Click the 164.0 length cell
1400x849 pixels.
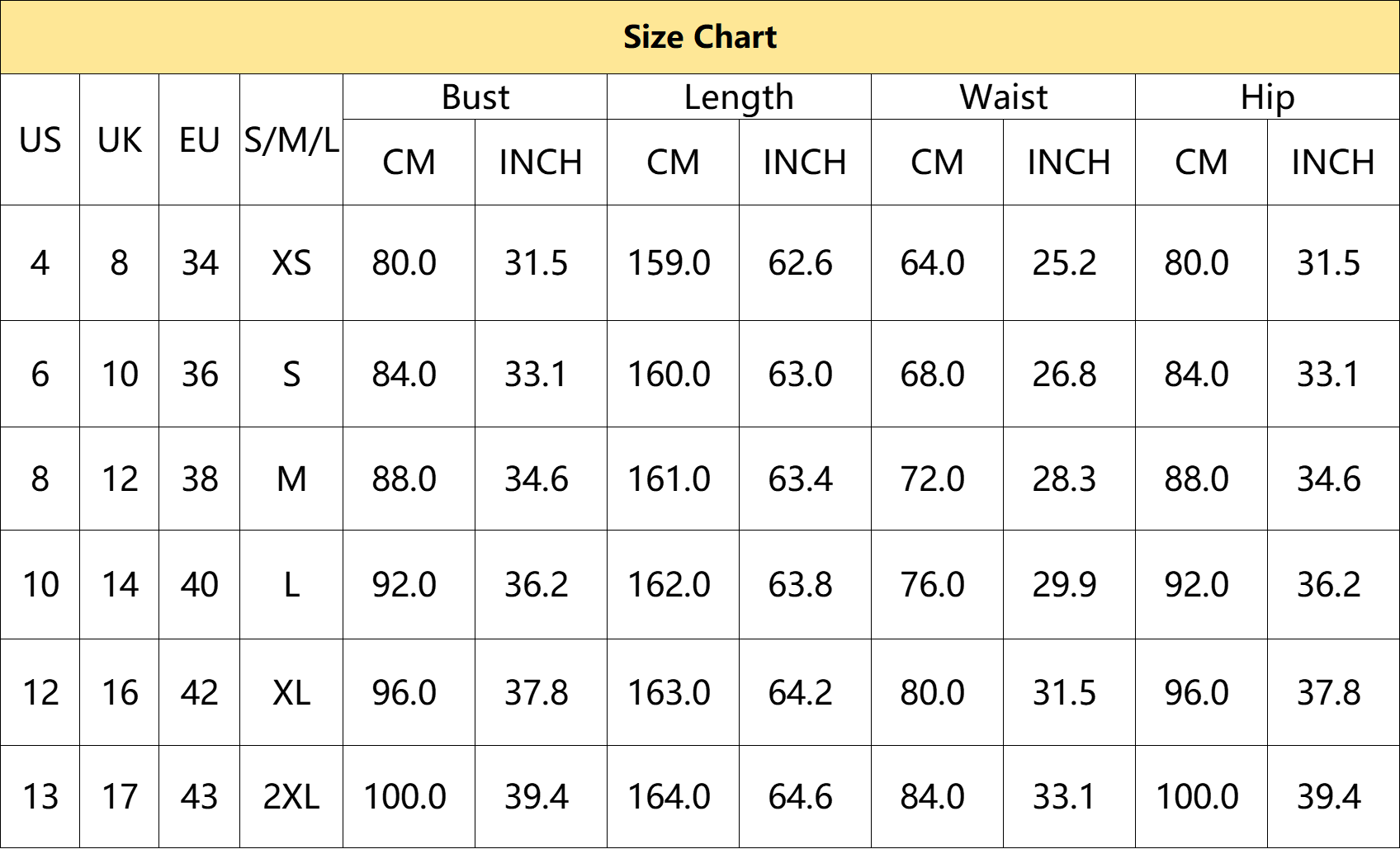click(x=673, y=797)
